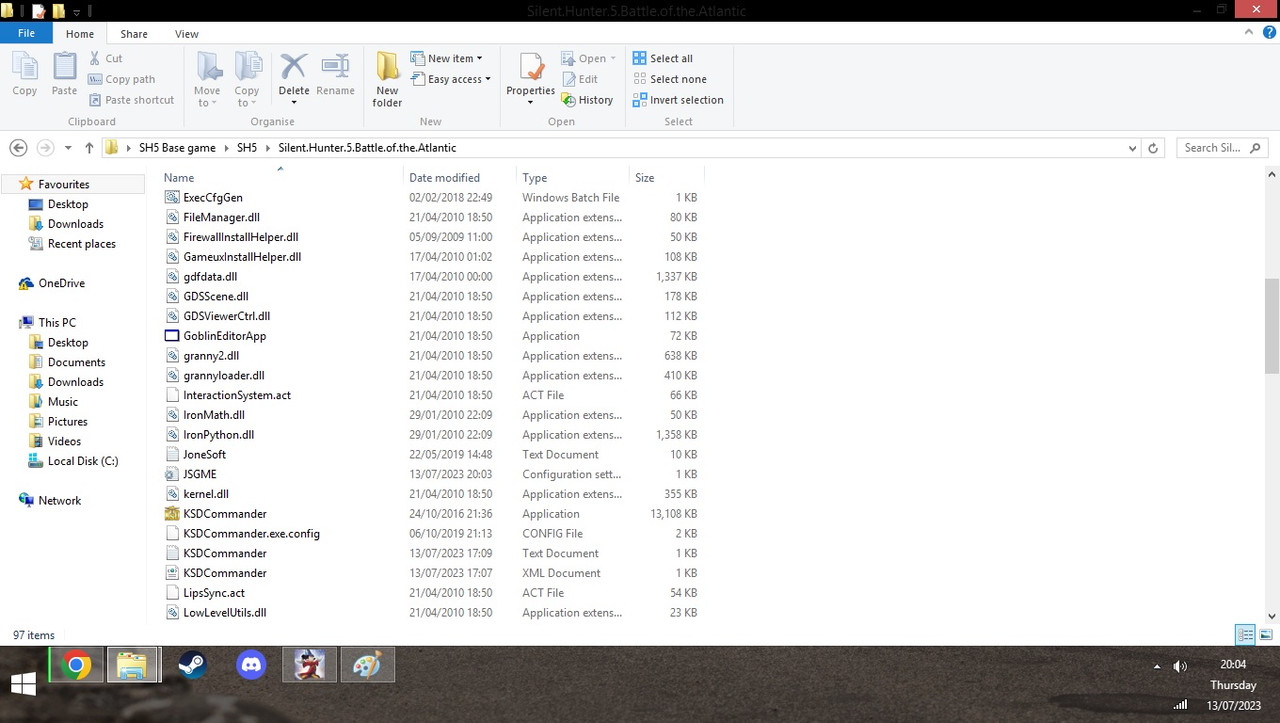Open the File tab
Image resolution: width=1280 pixels, height=723 pixels.
pos(27,33)
